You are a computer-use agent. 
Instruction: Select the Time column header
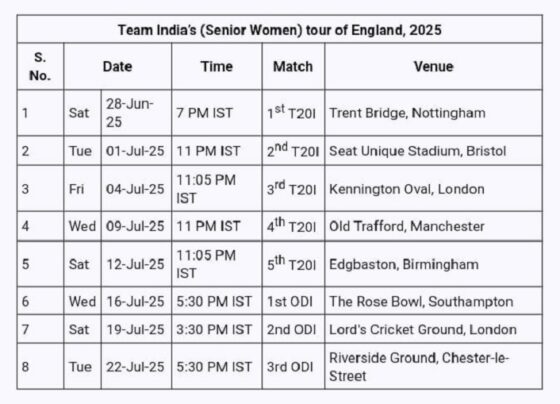(216, 66)
